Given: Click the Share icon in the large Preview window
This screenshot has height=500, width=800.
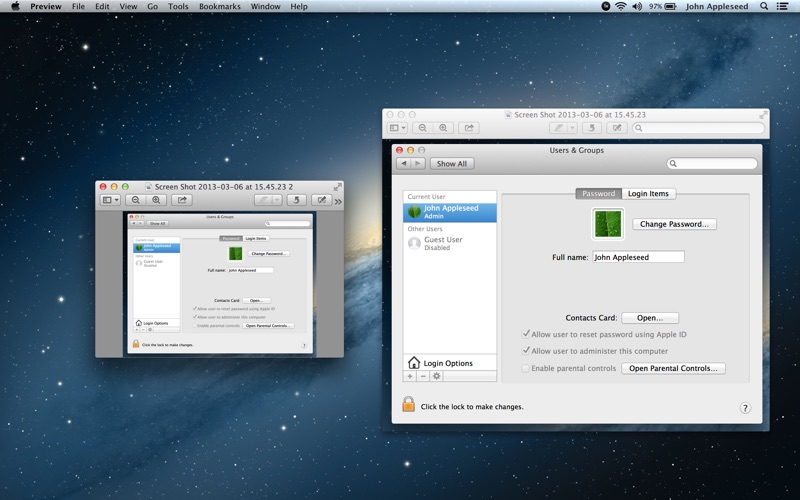Looking at the screenshot, I should pos(469,128).
